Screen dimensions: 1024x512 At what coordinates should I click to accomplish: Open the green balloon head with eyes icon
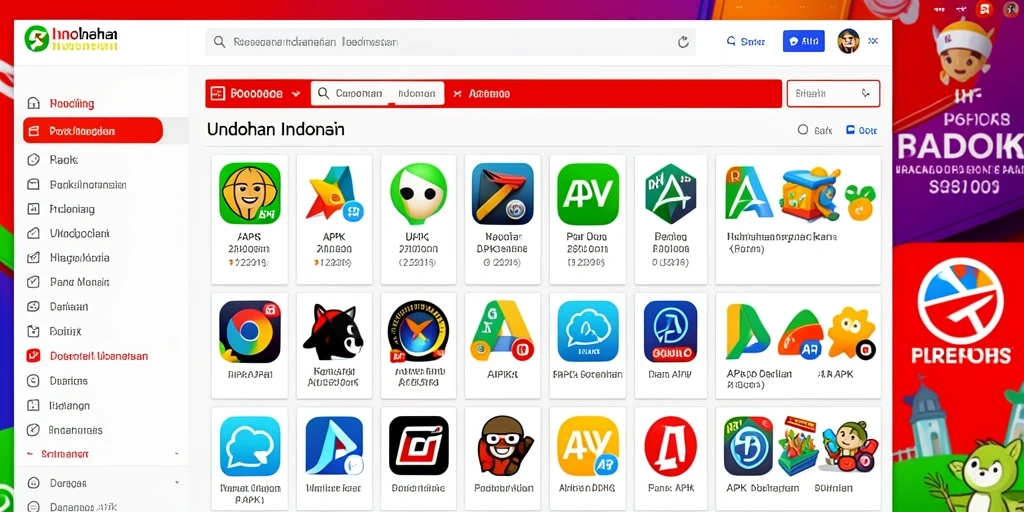[x=418, y=193]
